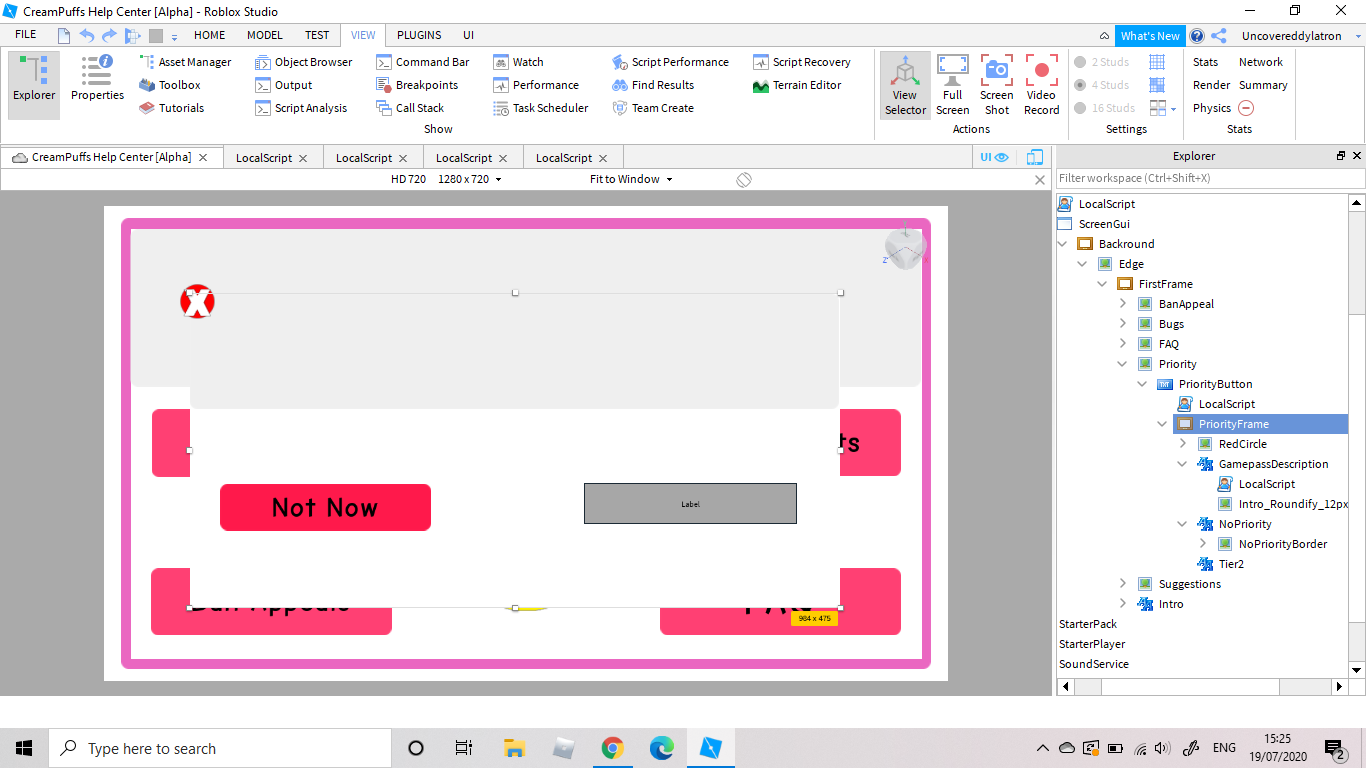
Task: Collapse the PriorityFrame tree node
Action: [x=1163, y=424]
